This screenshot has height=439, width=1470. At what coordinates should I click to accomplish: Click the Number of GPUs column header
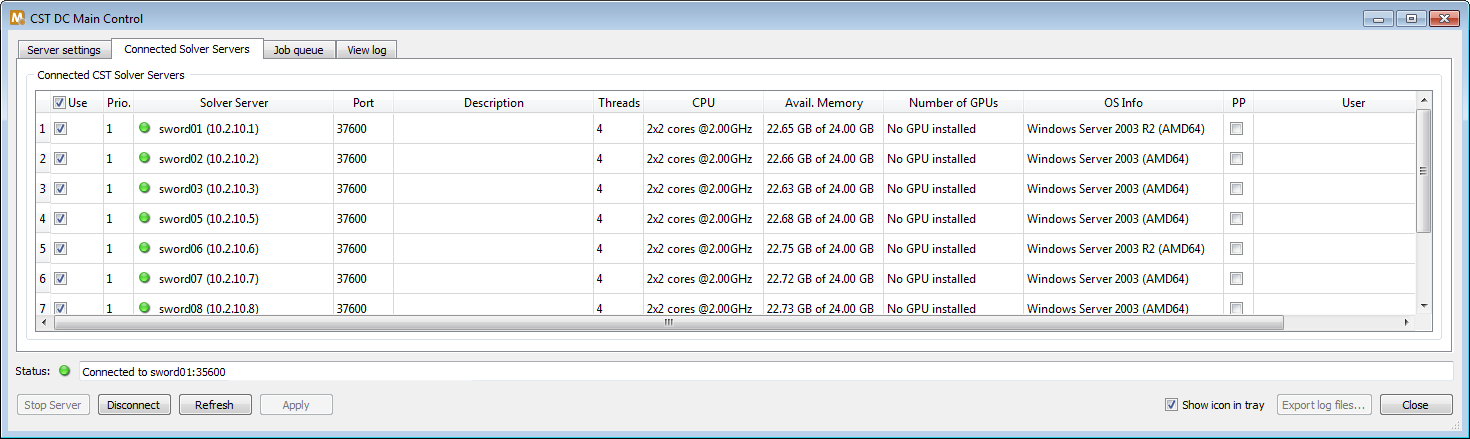954,102
